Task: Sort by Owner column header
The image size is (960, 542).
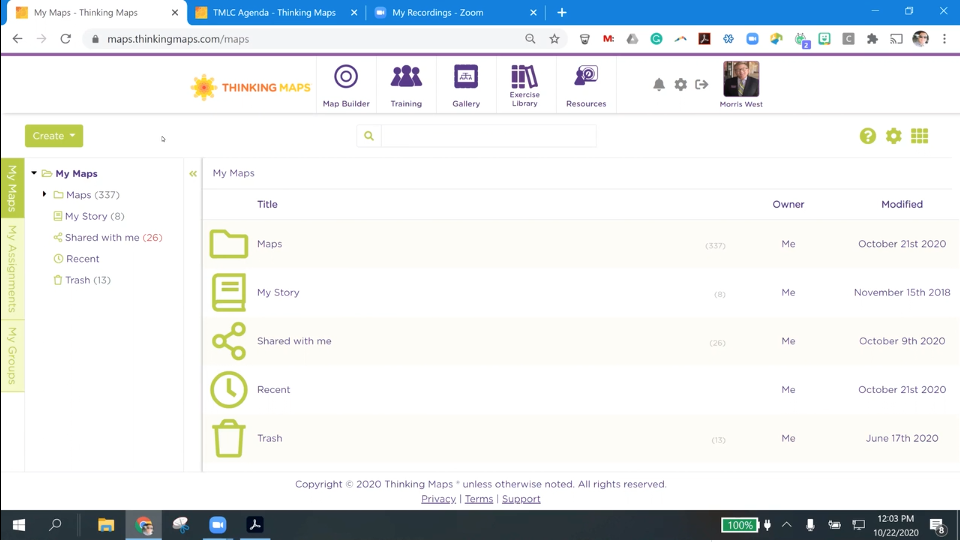Action: [788, 205]
